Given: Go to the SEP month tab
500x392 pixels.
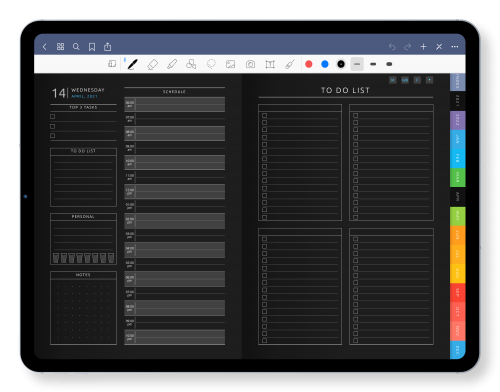Looking at the screenshot, I should point(457,293).
